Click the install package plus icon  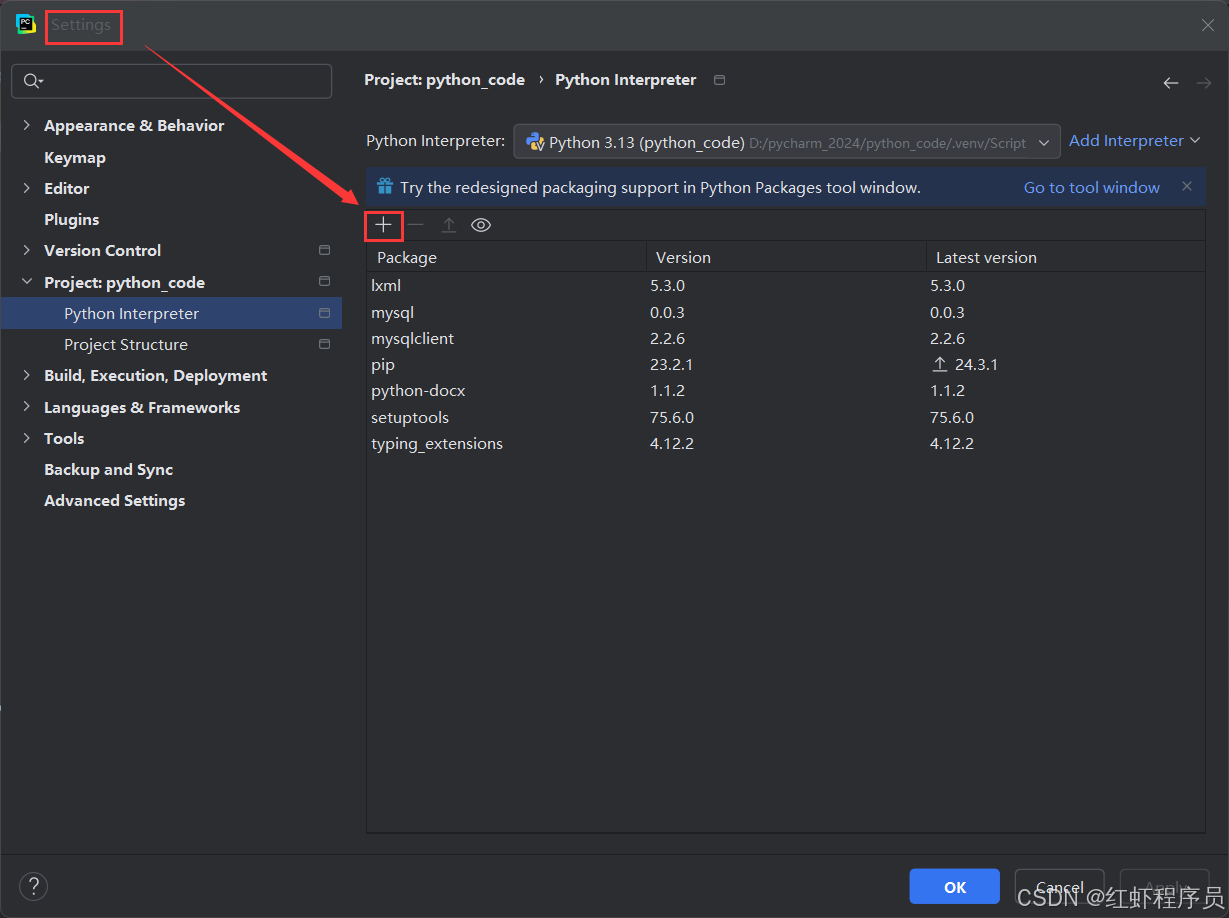click(x=383, y=226)
